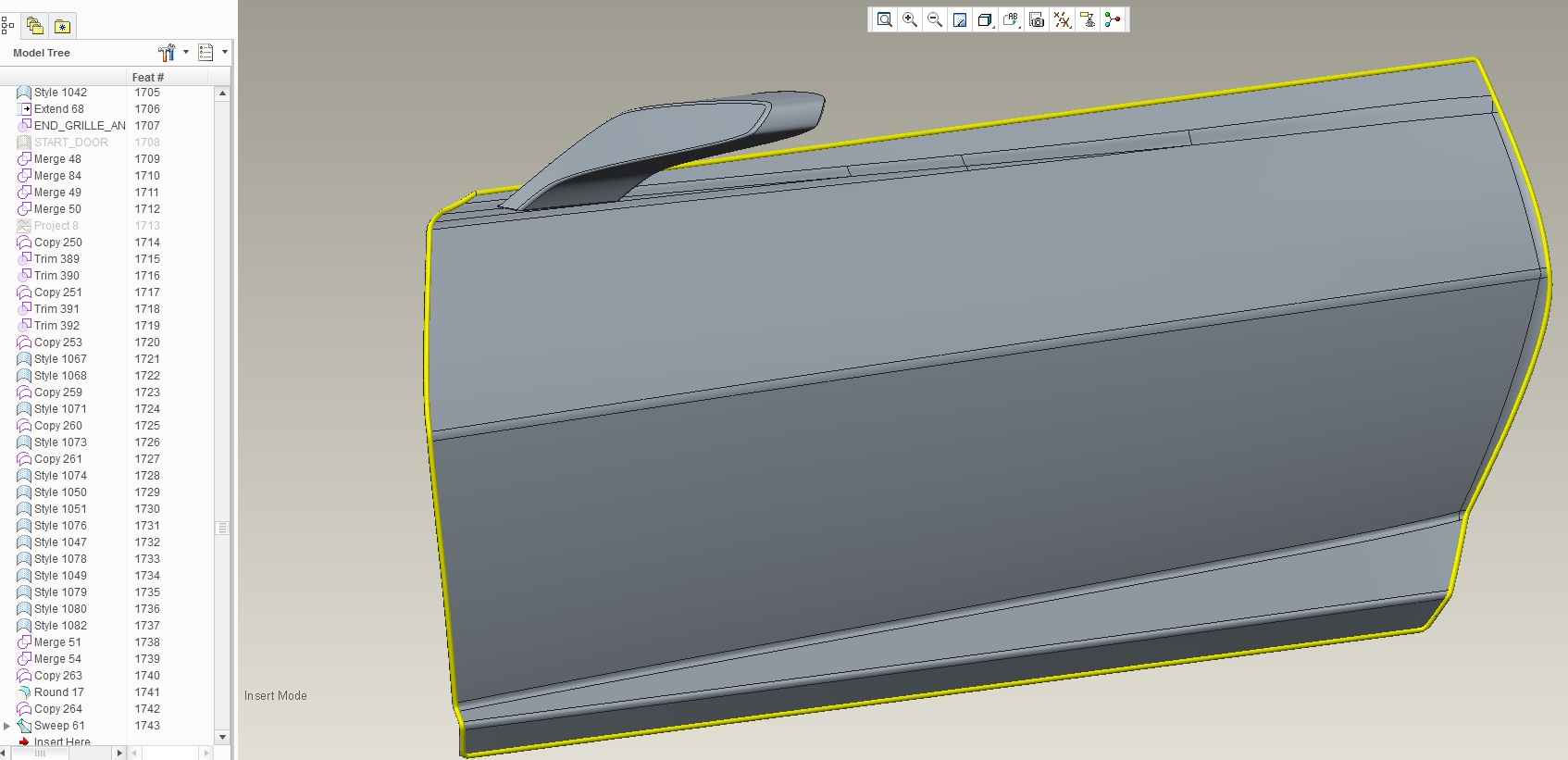1568x760 pixels.
Task: Click the Model Tree Settings hammer icon
Action: (167, 53)
